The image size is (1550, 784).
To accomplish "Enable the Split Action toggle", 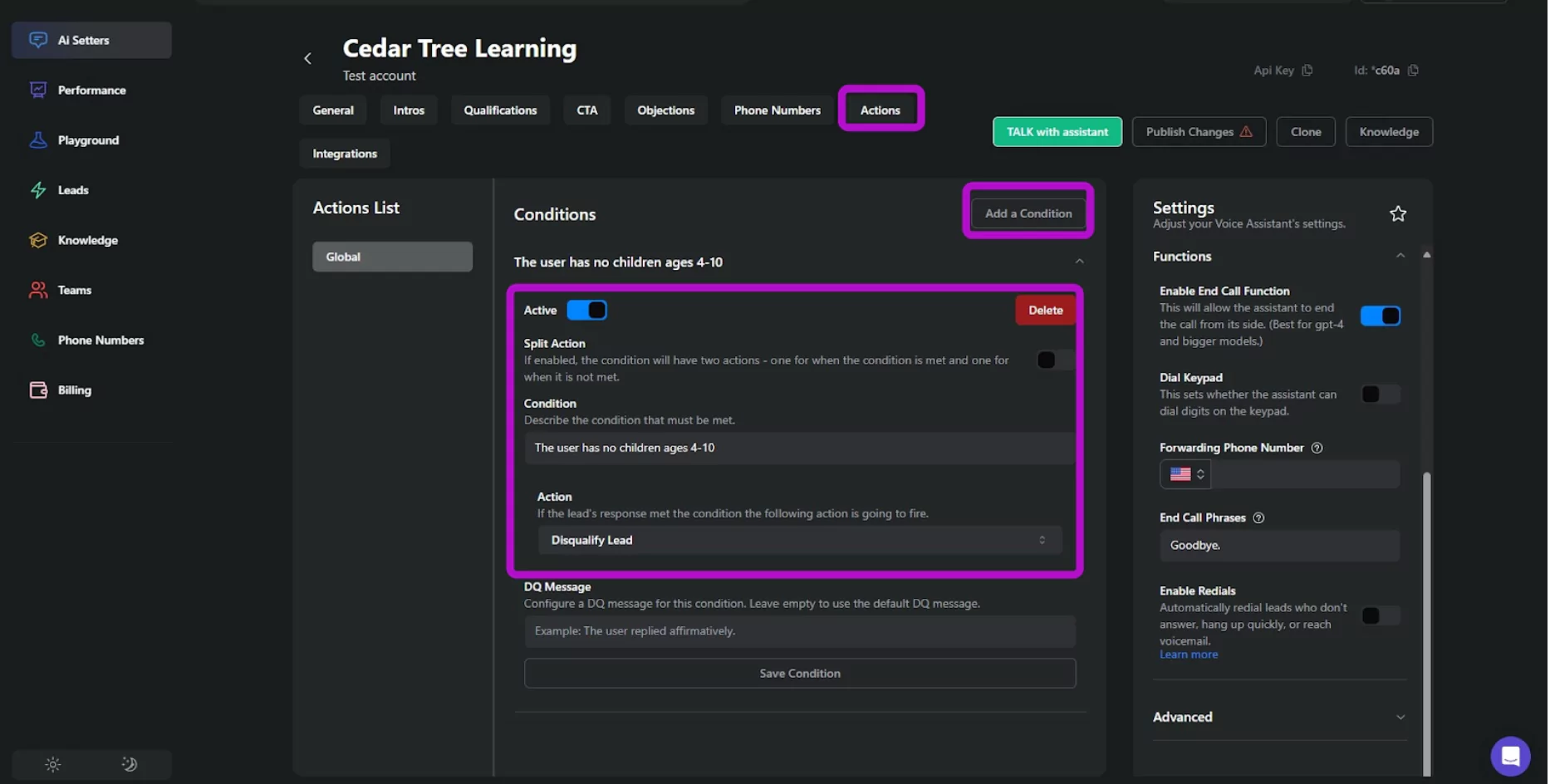I will point(1055,360).
